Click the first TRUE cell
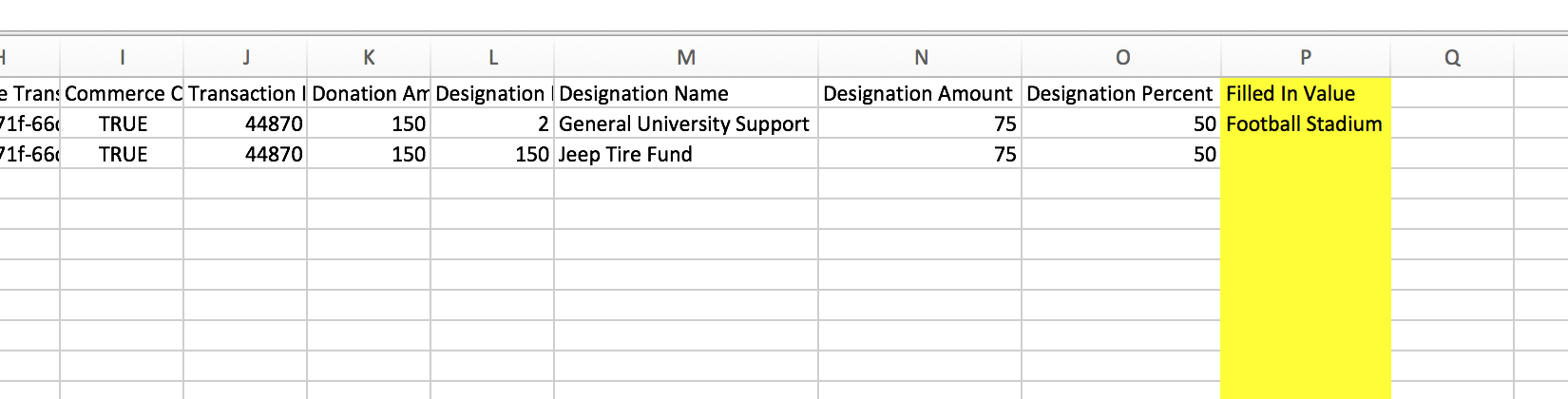Screen dimensions: 1568x399 [123, 123]
